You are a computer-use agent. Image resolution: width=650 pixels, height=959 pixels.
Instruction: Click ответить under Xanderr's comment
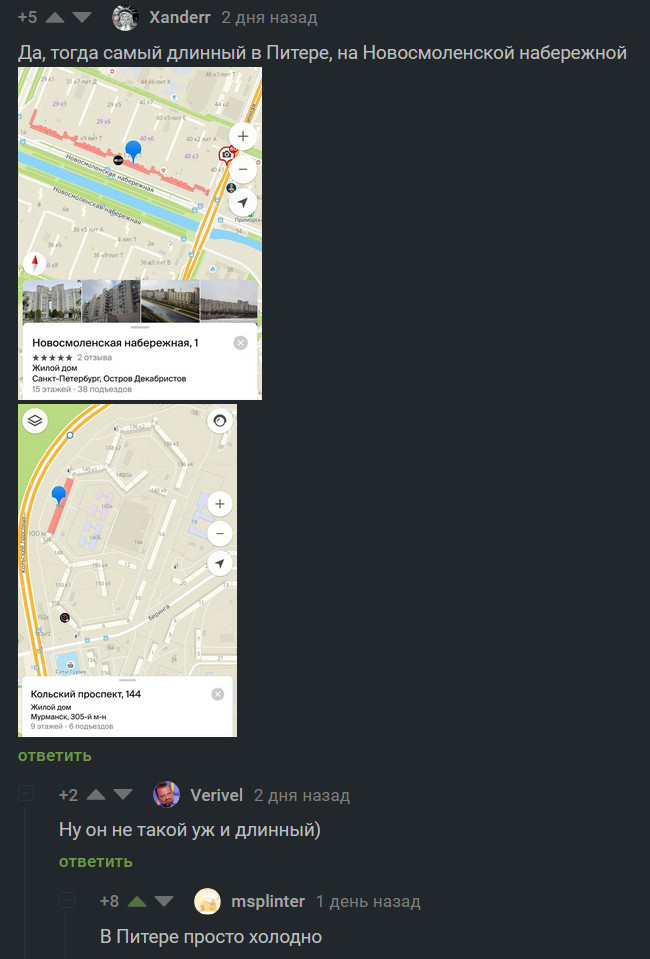[x=54, y=755]
